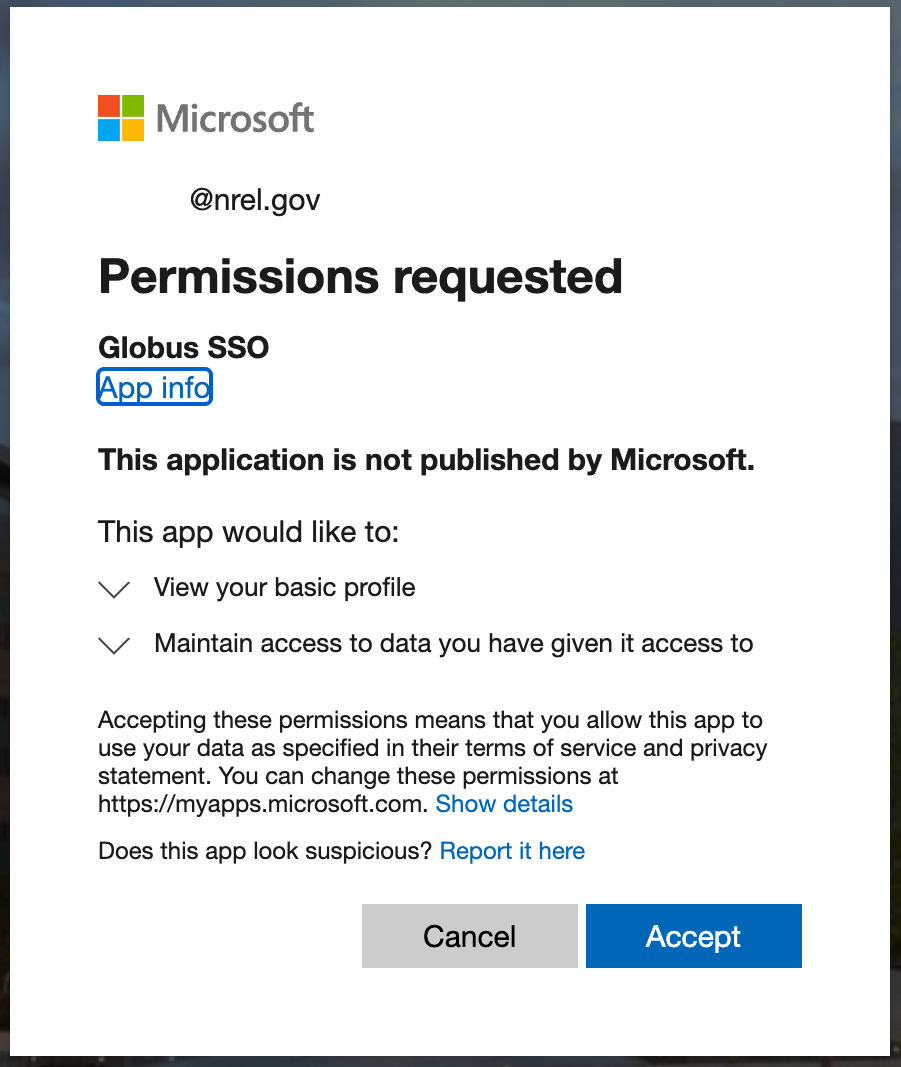Click the not published by Microsoft warning
The image size is (901, 1067).
(426, 460)
